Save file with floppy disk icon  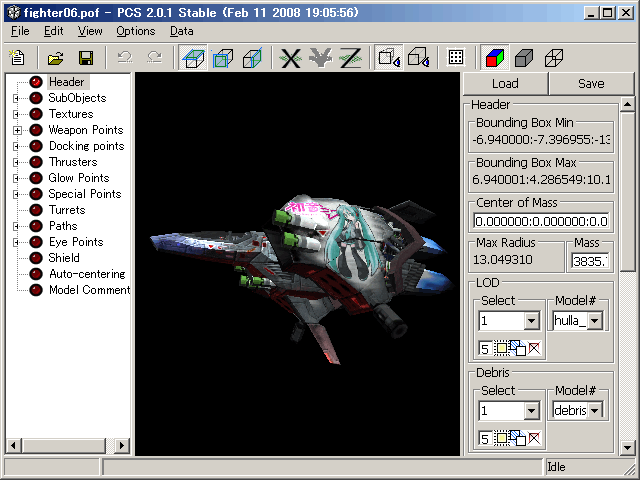coord(85,58)
